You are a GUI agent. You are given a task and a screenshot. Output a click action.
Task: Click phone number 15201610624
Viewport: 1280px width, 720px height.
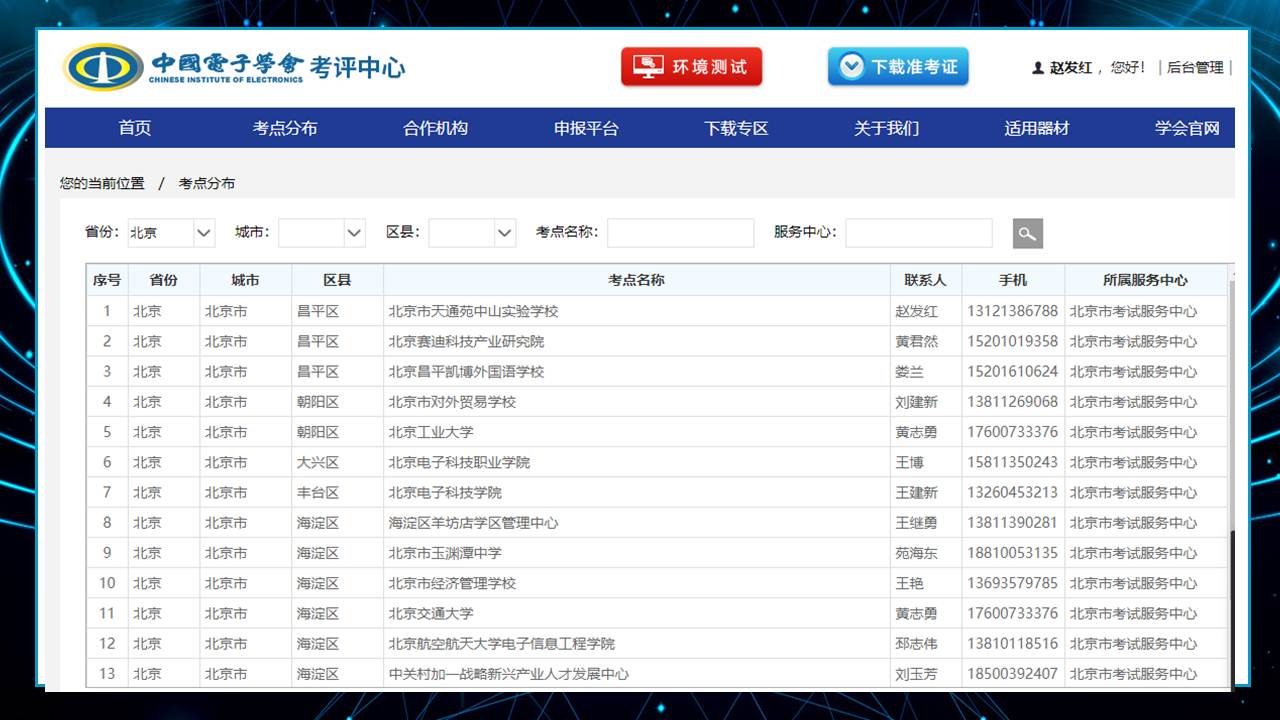[1012, 371]
